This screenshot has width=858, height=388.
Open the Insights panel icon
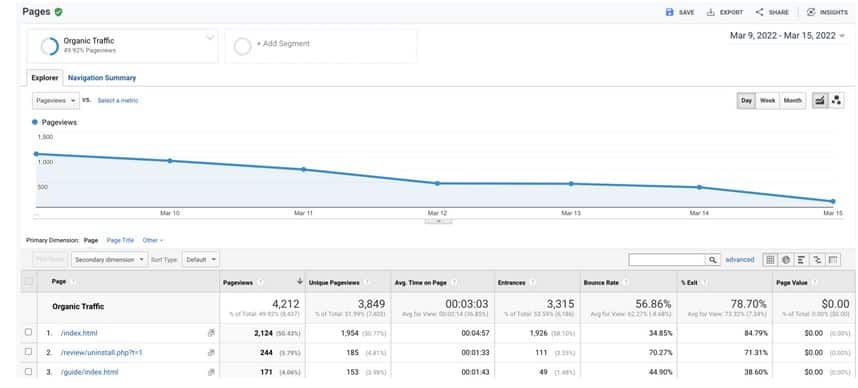click(811, 12)
